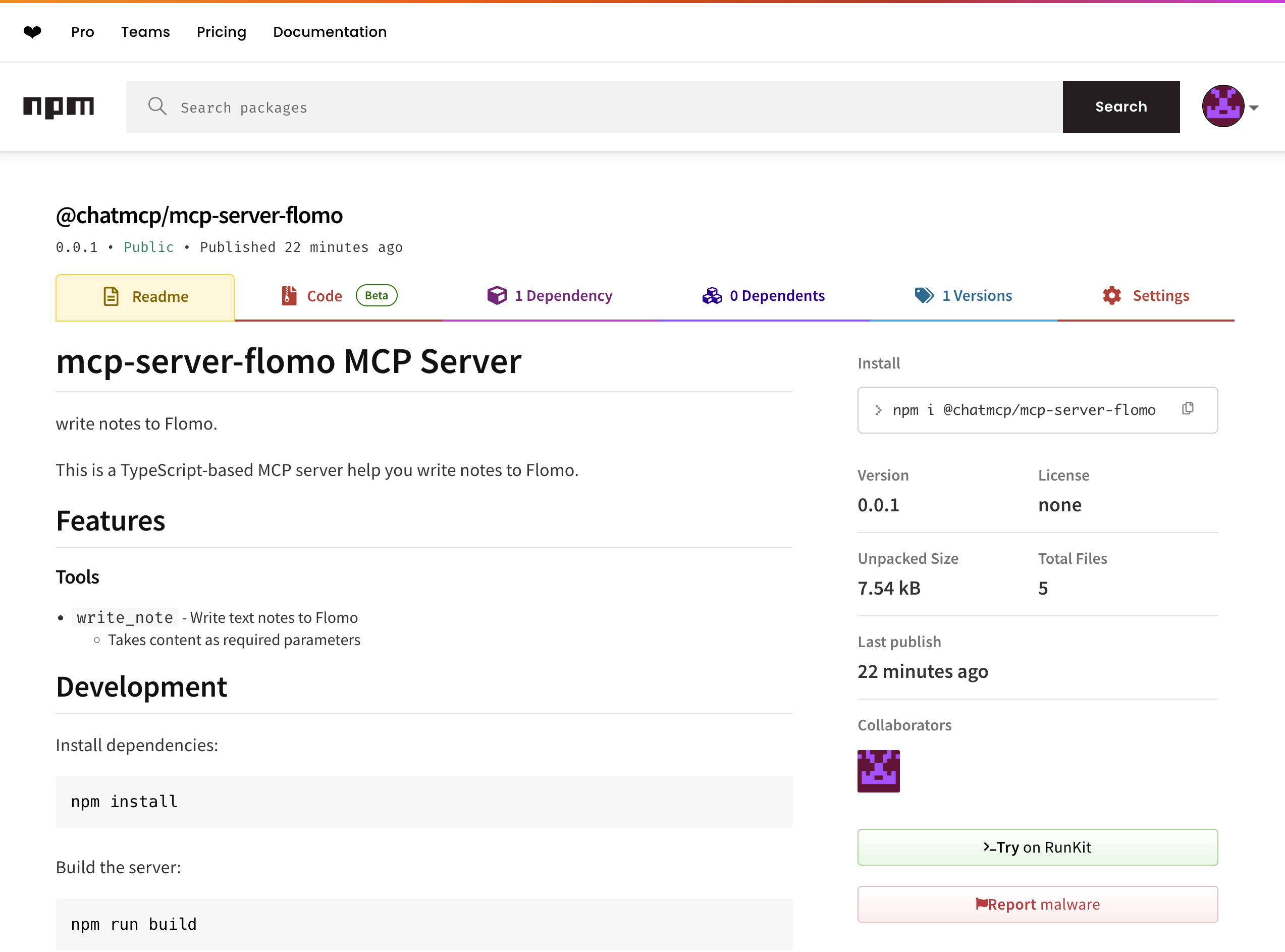
Task: Open the Documentation link
Action: 330,32
